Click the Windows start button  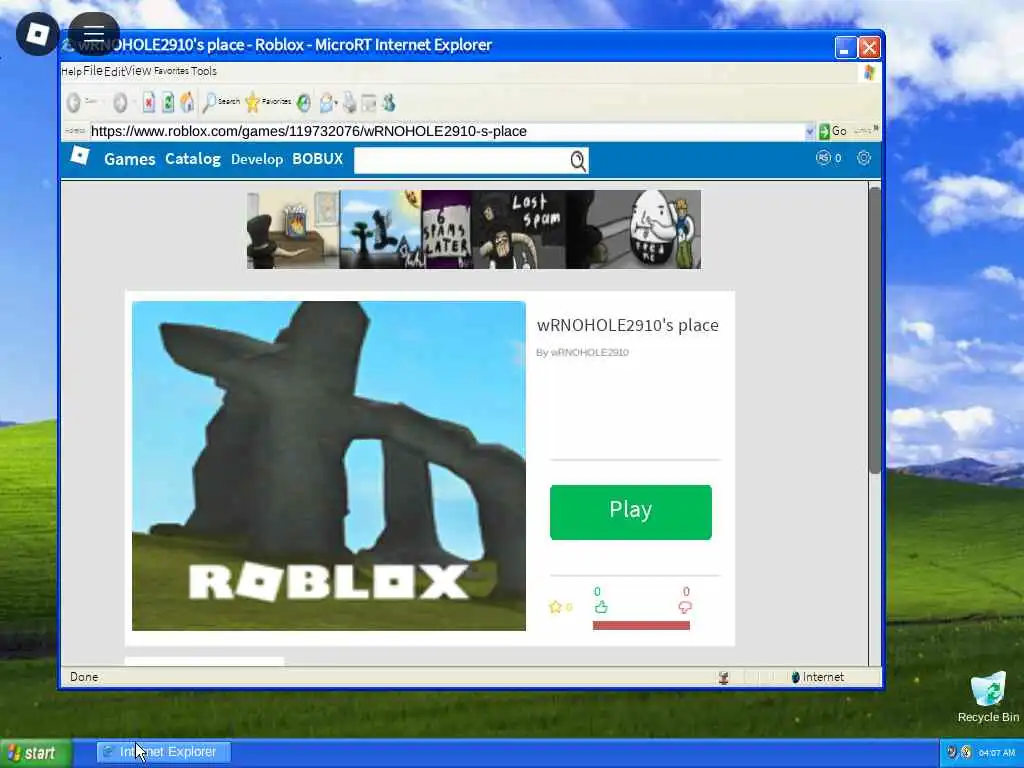[x=36, y=754]
